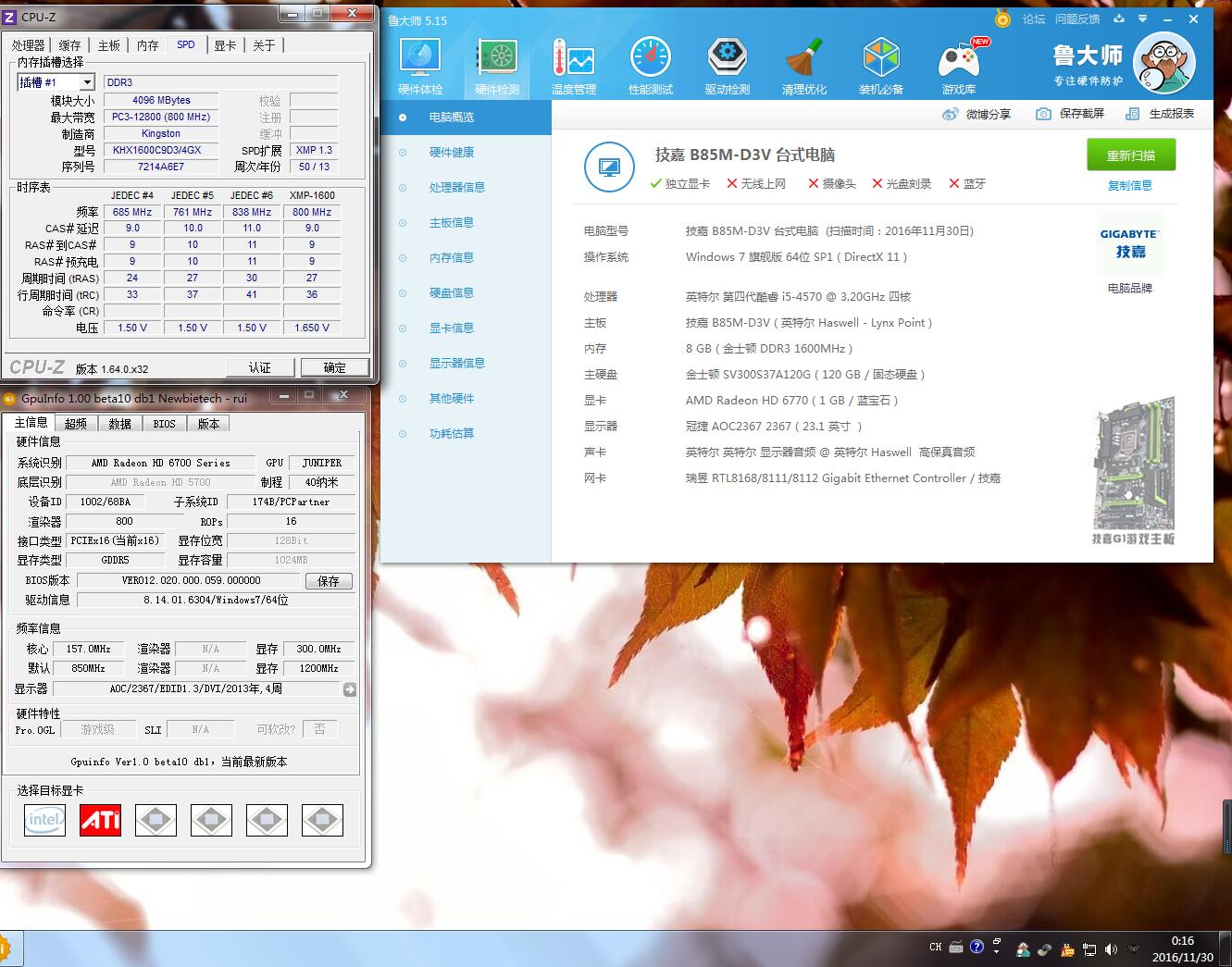The height and width of the screenshot is (967, 1232).
Task: Select 显示器信息 in the sidebar
Action: [466, 364]
